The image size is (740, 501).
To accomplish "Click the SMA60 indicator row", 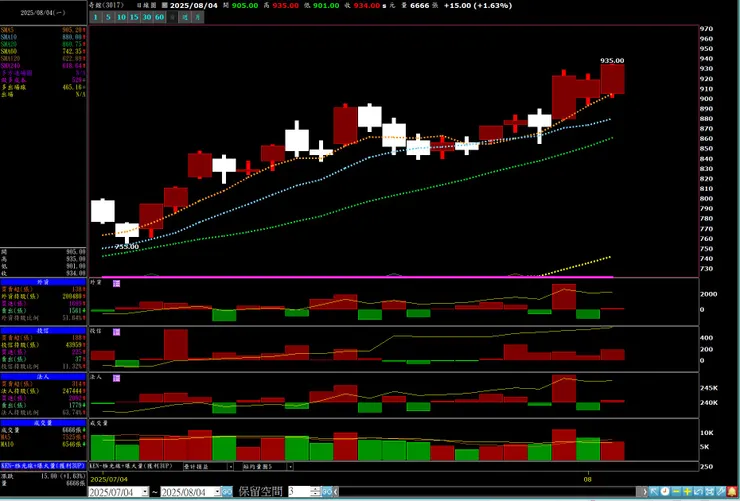I will (43, 51).
